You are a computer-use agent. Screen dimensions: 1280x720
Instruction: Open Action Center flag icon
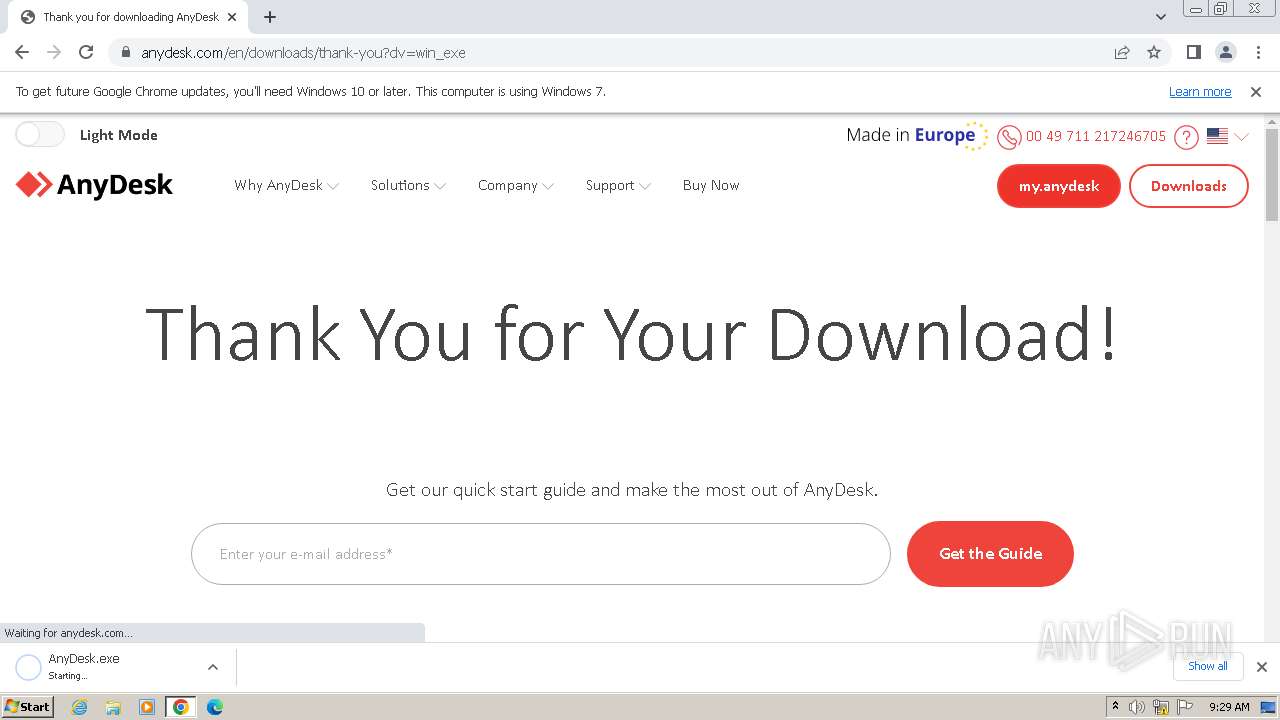tap(1185, 707)
